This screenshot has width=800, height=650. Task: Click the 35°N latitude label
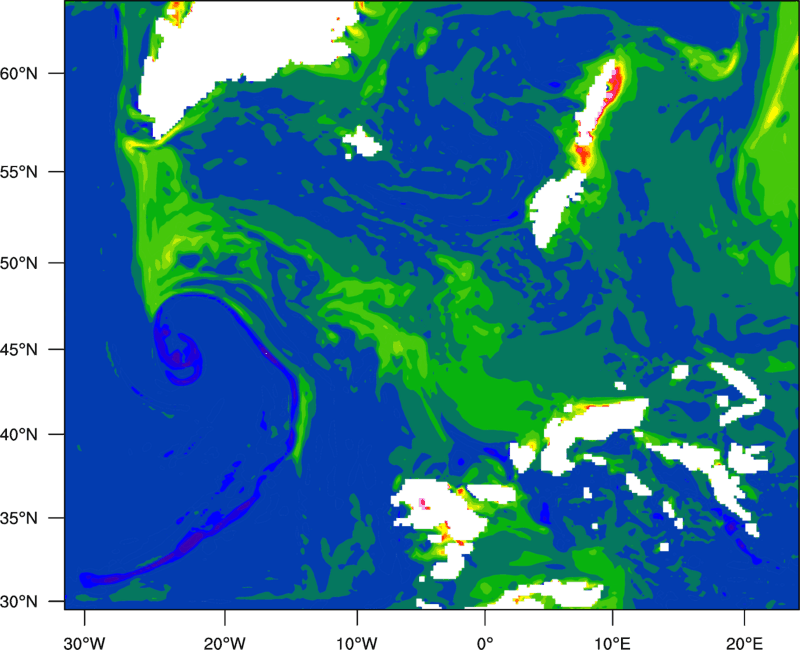point(19,518)
